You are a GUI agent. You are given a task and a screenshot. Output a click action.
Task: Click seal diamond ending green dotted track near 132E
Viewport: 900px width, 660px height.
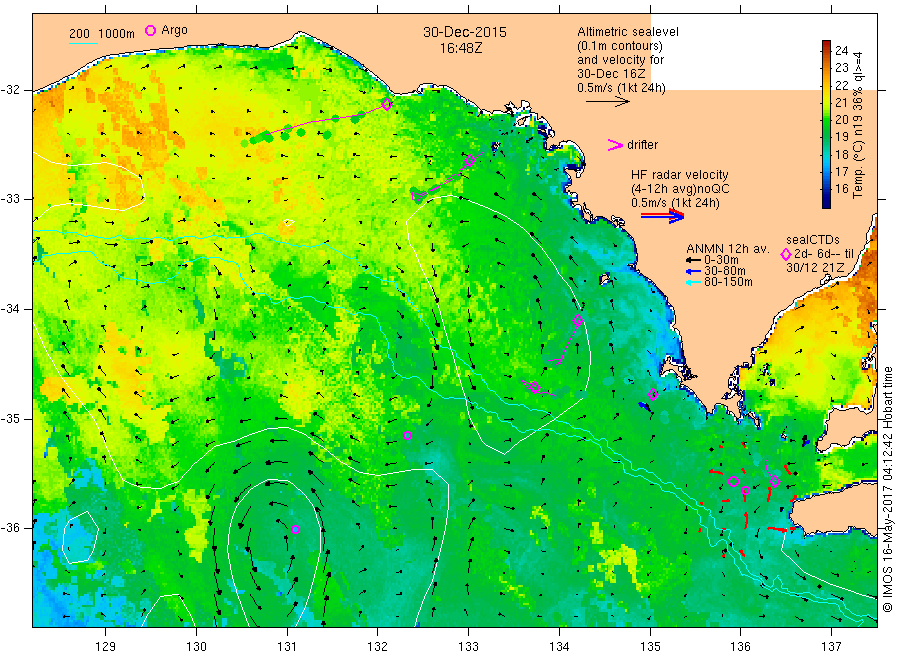coord(387,104)
